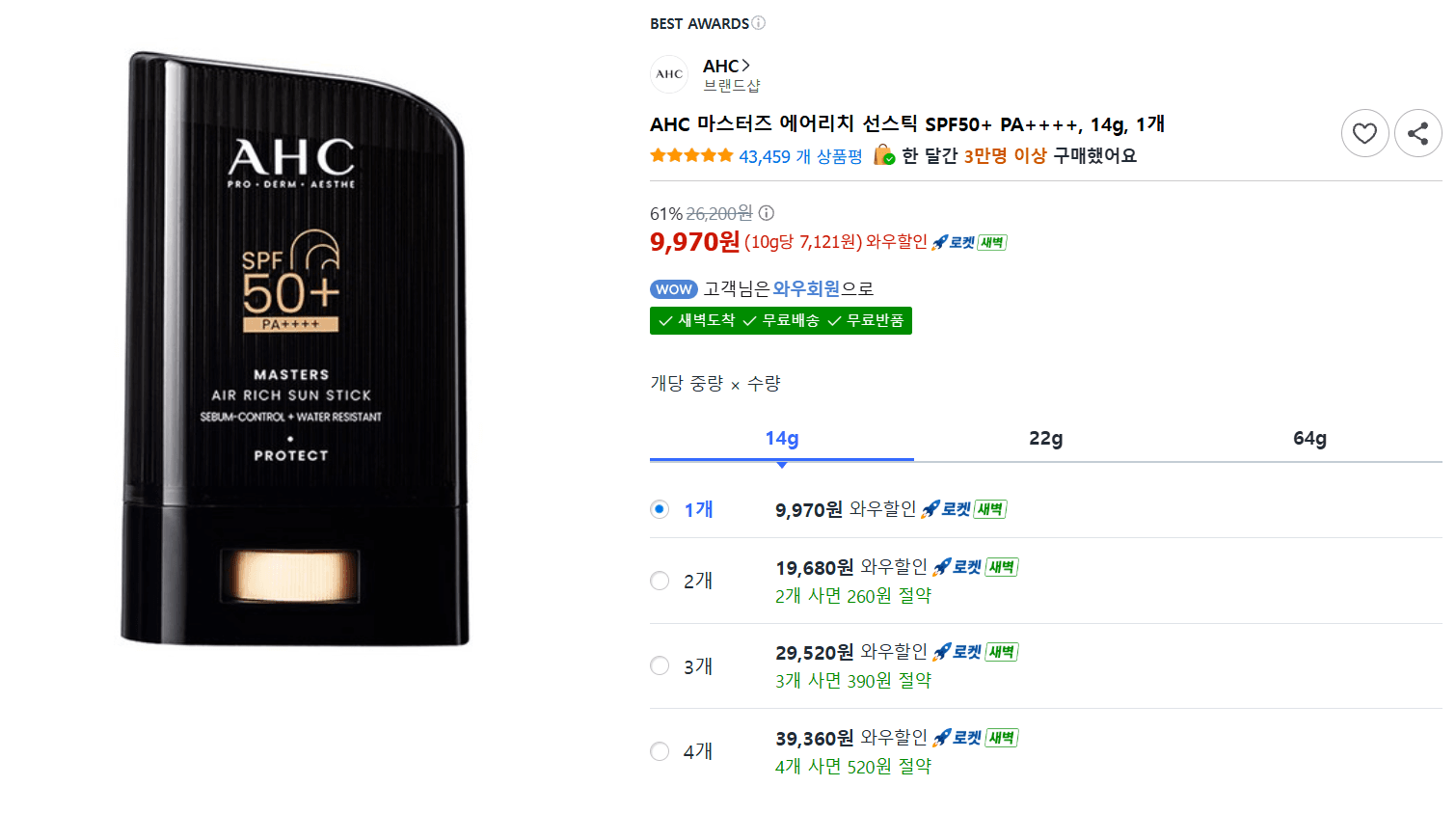The height and width of the screenshot is (813, 1456).
Task: Click the green free delivery benefits banner
Action: point(781,320)
